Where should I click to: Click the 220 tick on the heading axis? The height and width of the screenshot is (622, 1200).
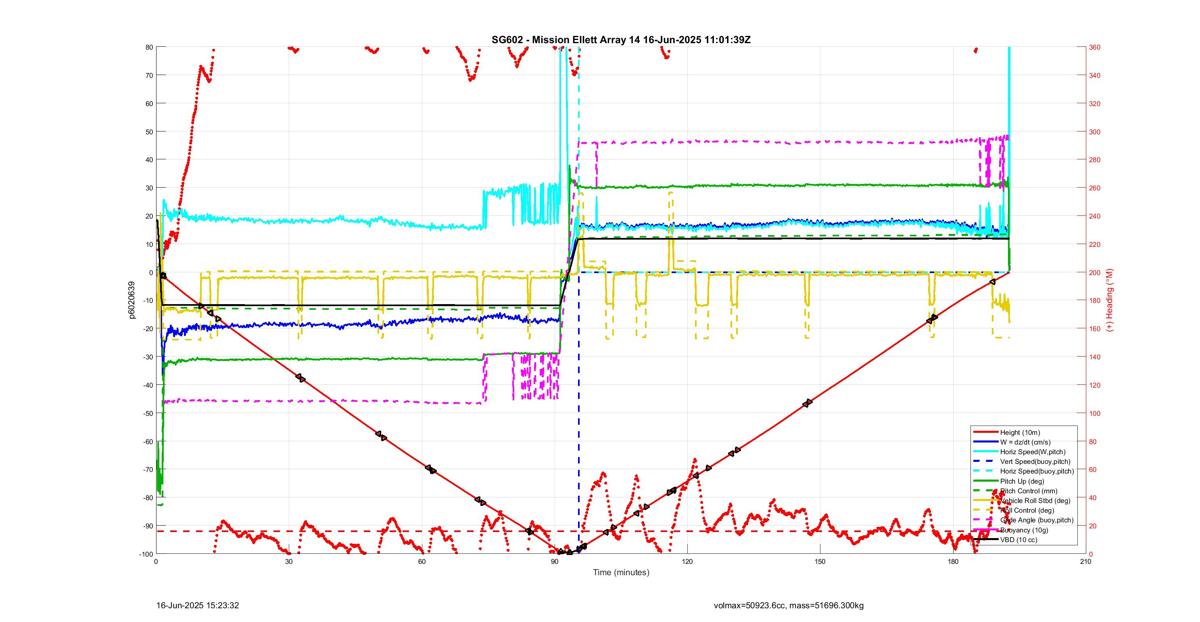tap(1096, 244)
